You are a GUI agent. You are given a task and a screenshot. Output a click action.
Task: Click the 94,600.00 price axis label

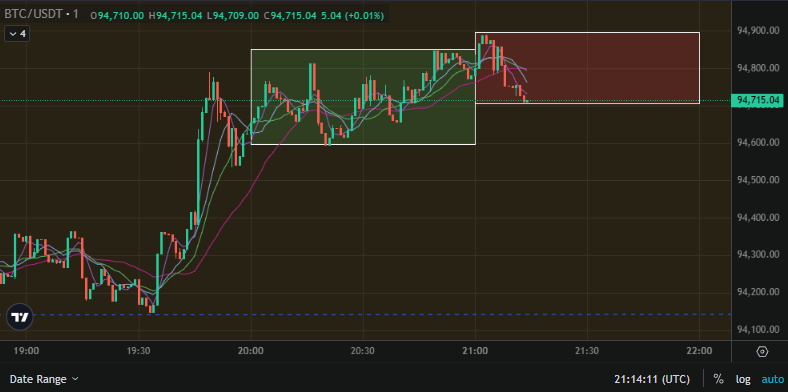click(758, 143)
